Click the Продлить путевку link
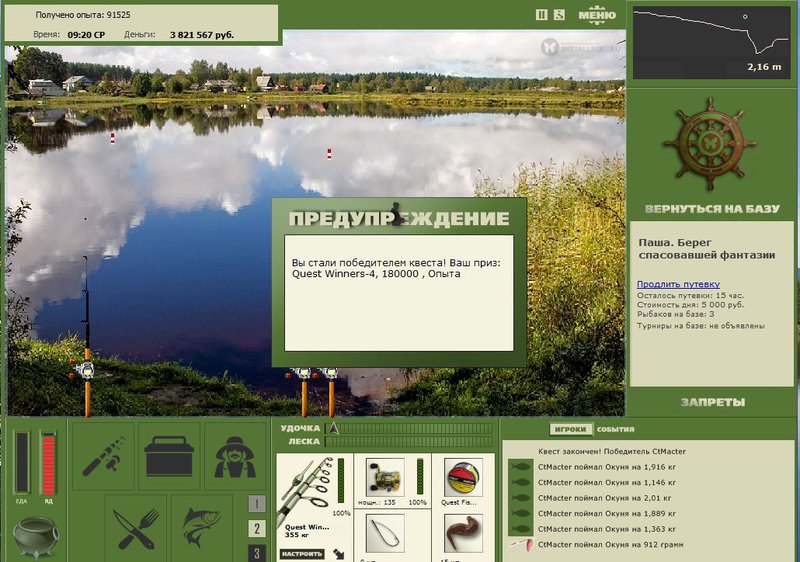The height and width of the screenshot is (562, 800). (677, 284)
